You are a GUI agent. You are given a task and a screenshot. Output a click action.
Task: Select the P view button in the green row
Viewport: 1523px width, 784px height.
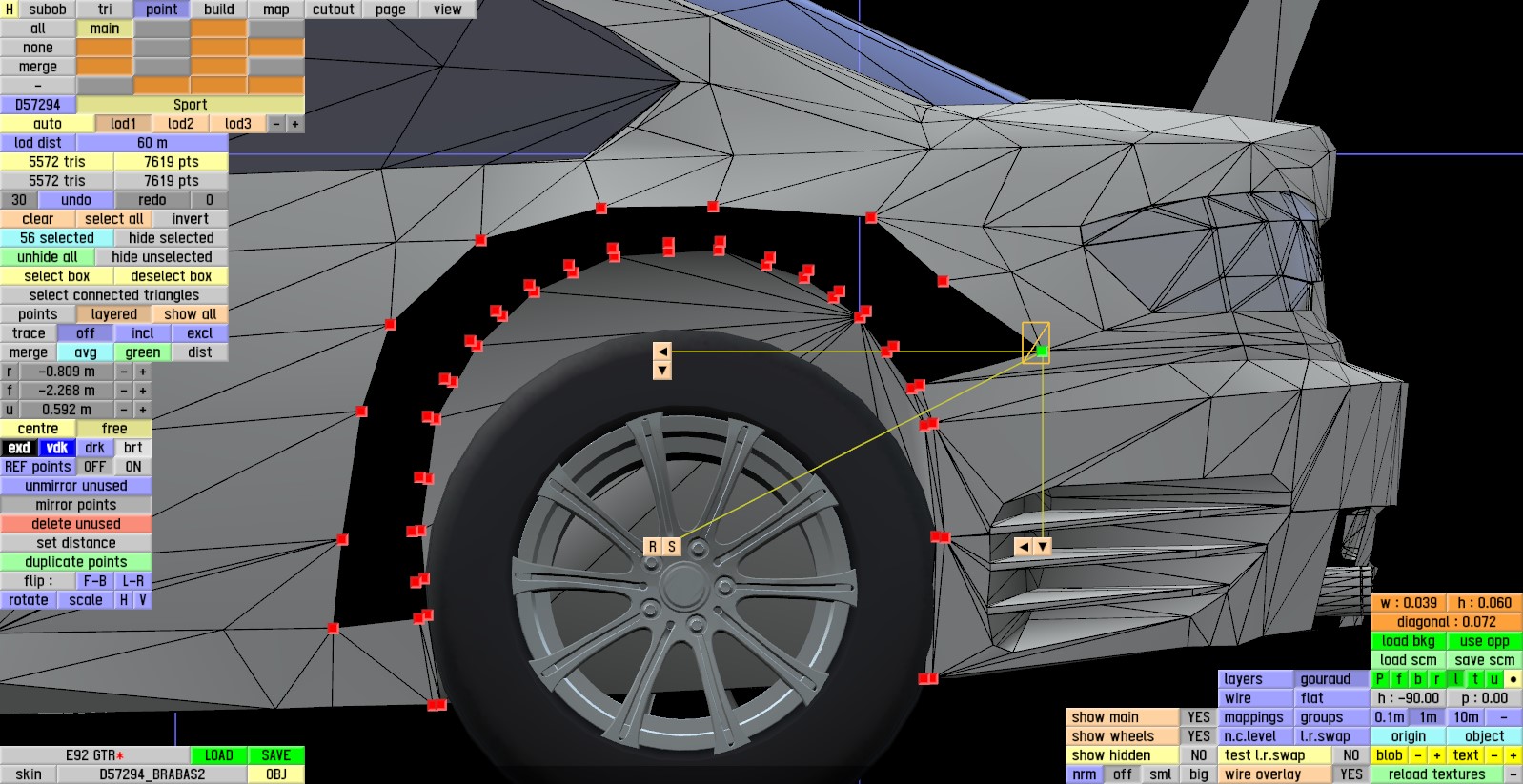[1380, 679]
